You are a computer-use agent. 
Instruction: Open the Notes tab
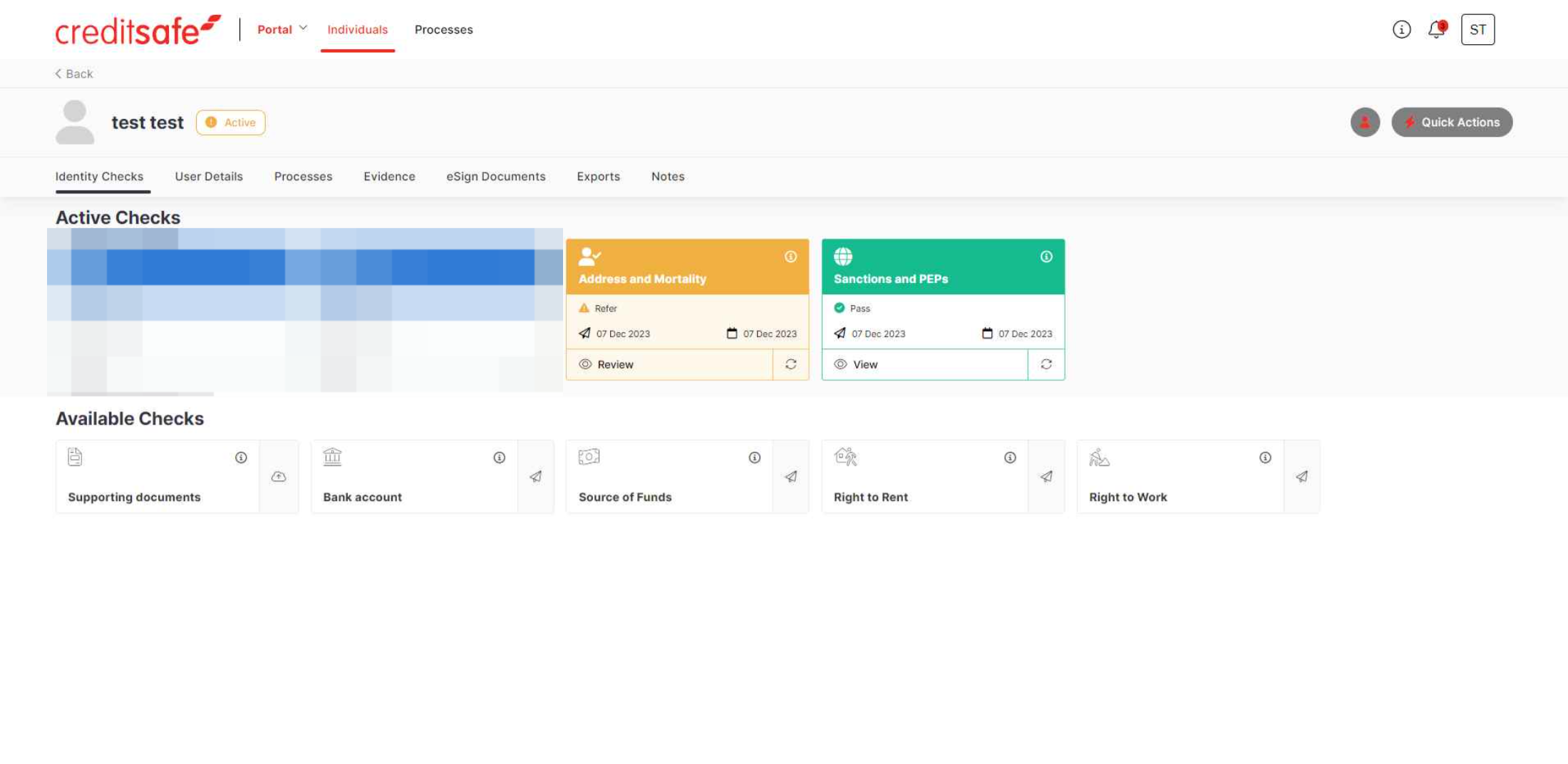[x=667, y=176]
